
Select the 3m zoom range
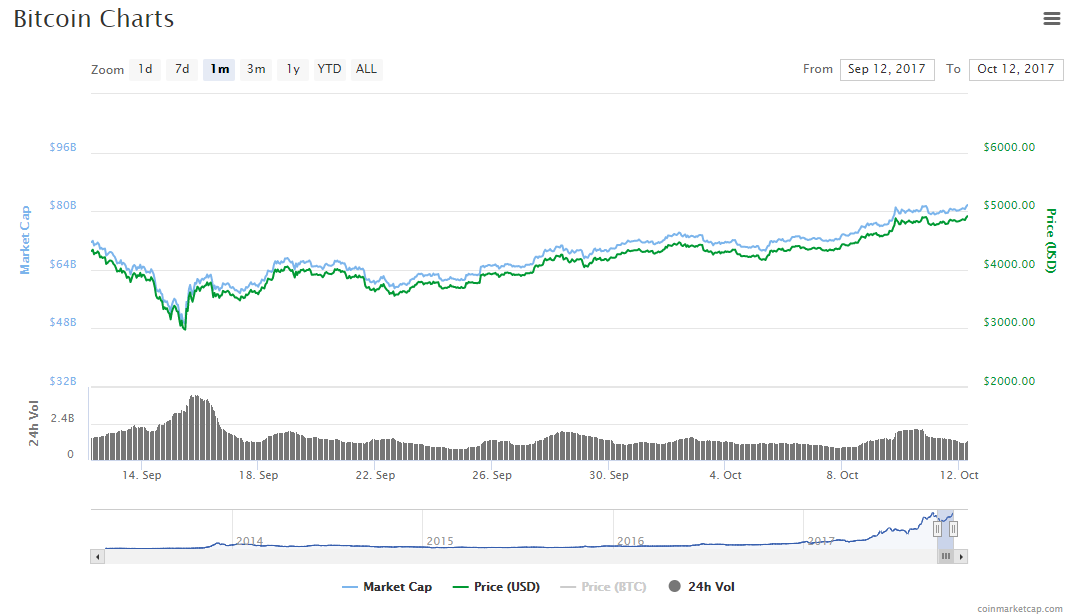(x=256, y=69)
